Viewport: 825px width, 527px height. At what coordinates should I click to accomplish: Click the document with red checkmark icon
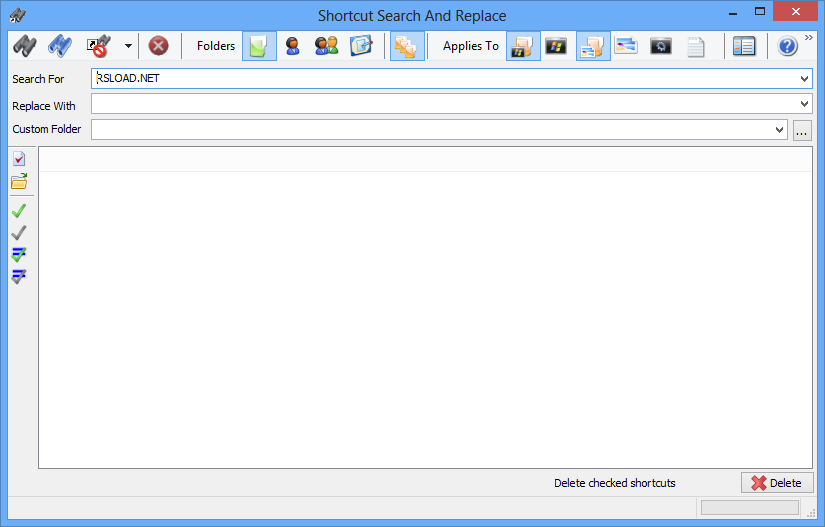coord(19,159)
